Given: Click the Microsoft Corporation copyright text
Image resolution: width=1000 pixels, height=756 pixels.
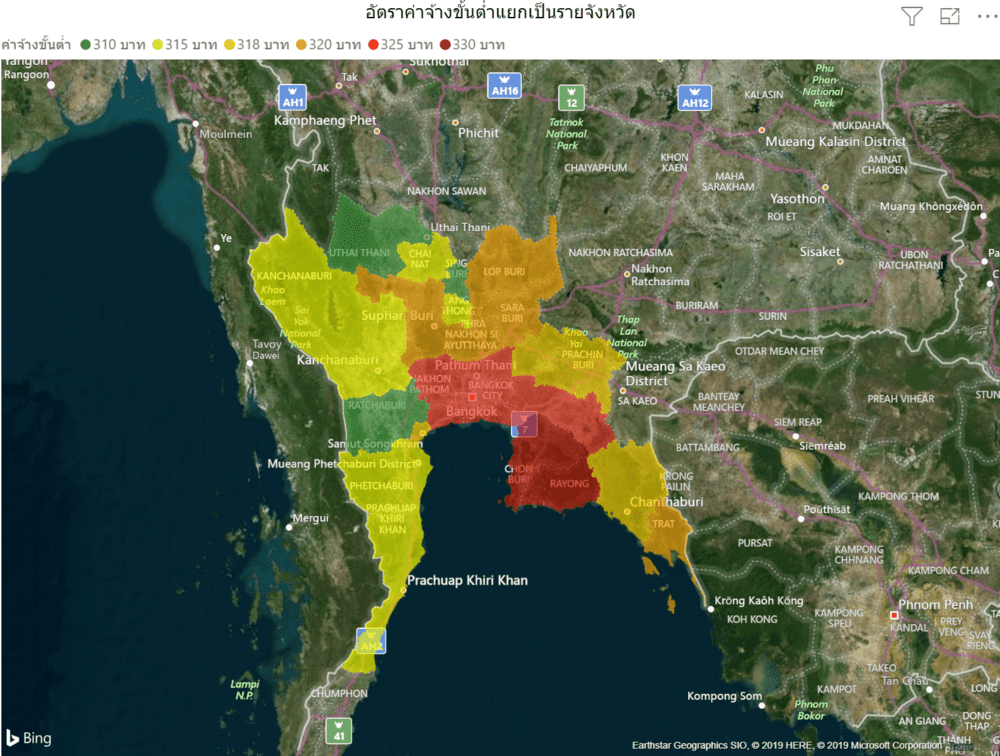Looking at the screenshot, I should (880, 745).
